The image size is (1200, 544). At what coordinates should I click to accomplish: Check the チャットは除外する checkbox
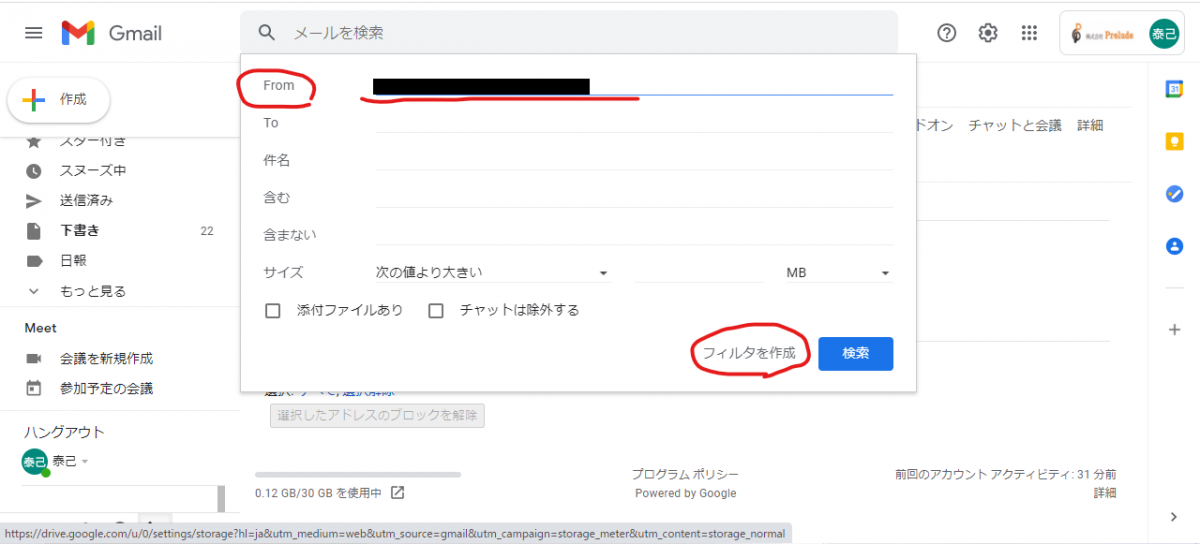click(436, 311)
